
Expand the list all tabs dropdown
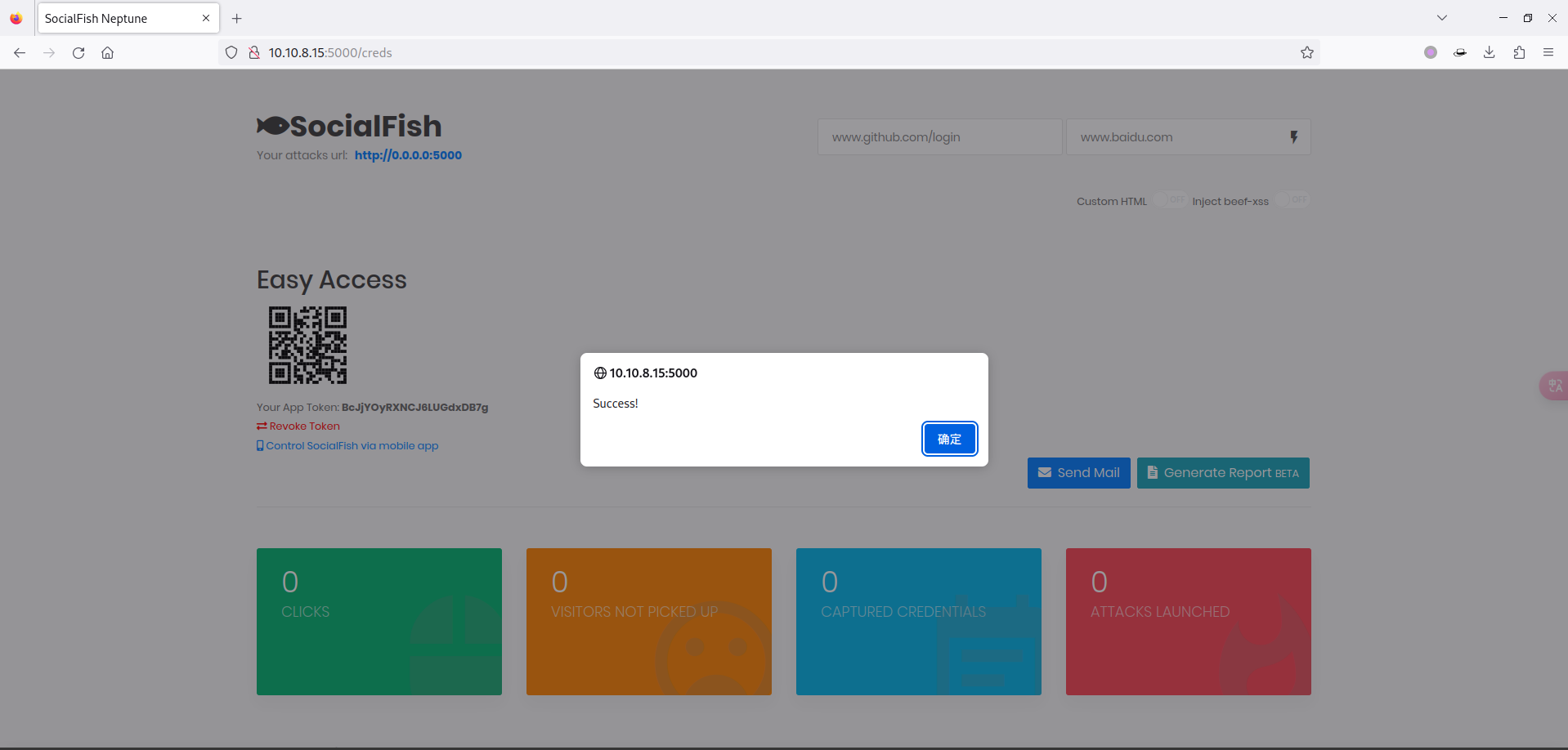1442,18
